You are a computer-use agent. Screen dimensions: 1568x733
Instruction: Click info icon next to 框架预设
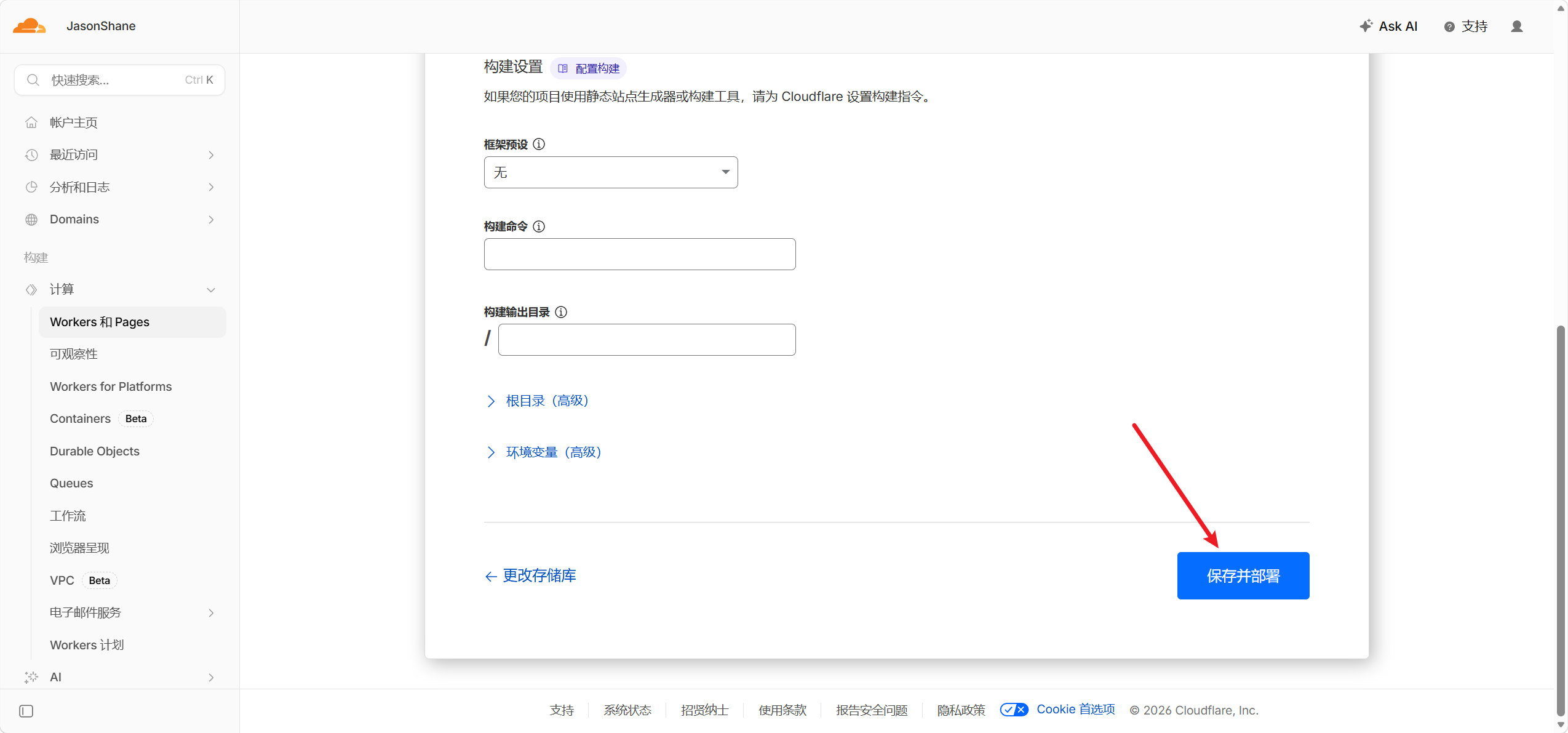[539, 144]
